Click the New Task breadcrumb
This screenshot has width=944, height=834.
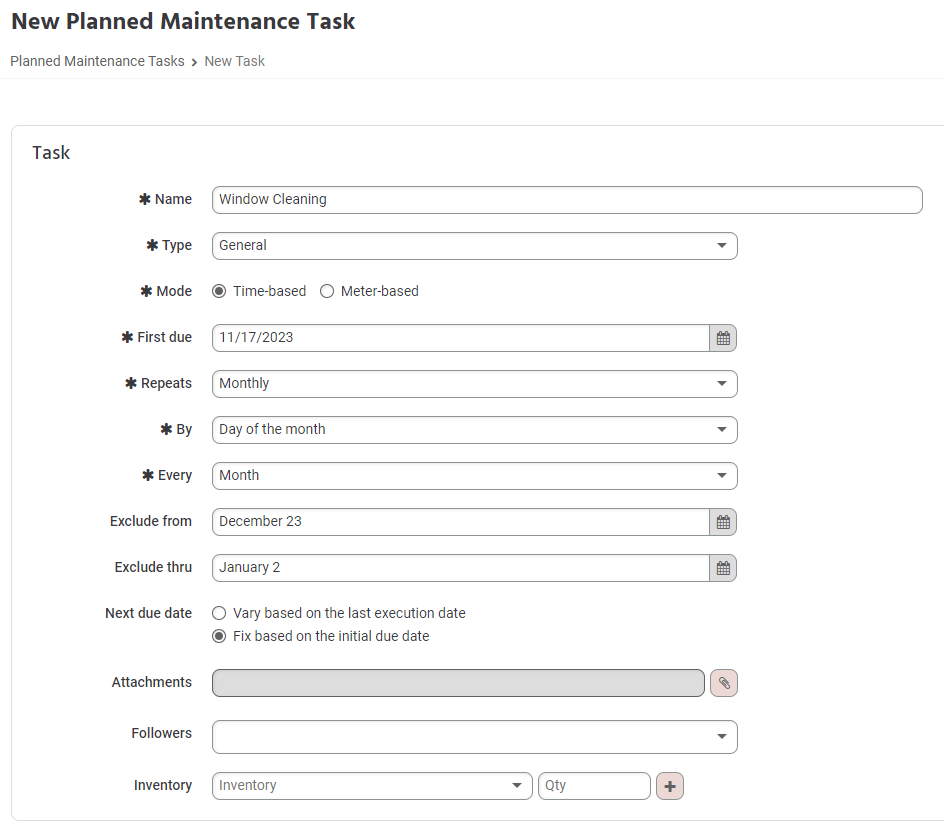click(x=235, y=61)
